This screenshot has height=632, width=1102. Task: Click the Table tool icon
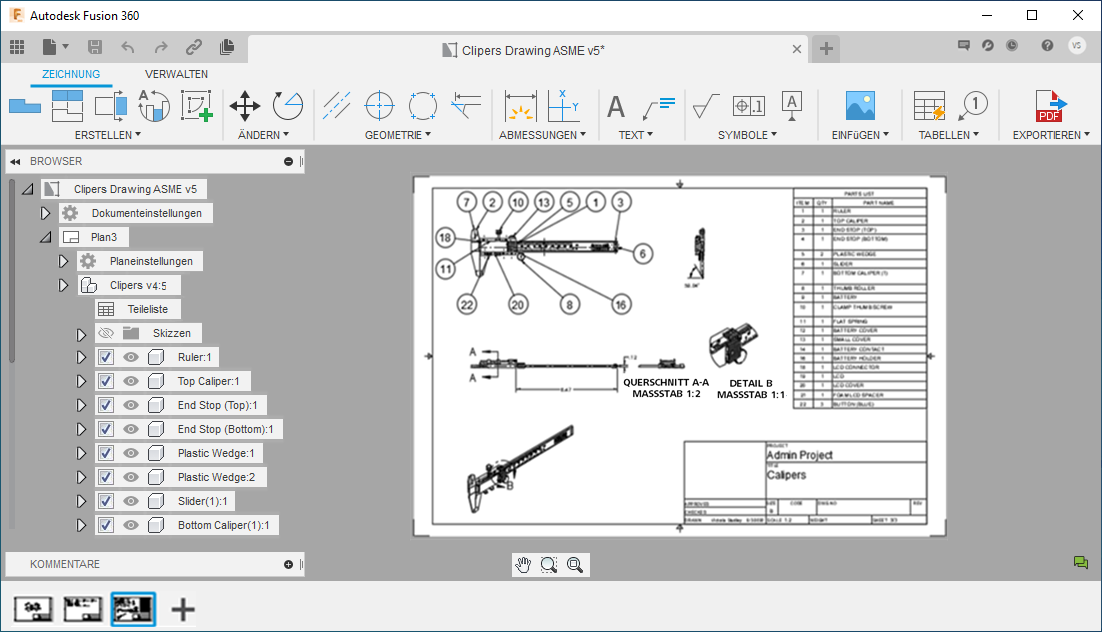tap(929, 106)
